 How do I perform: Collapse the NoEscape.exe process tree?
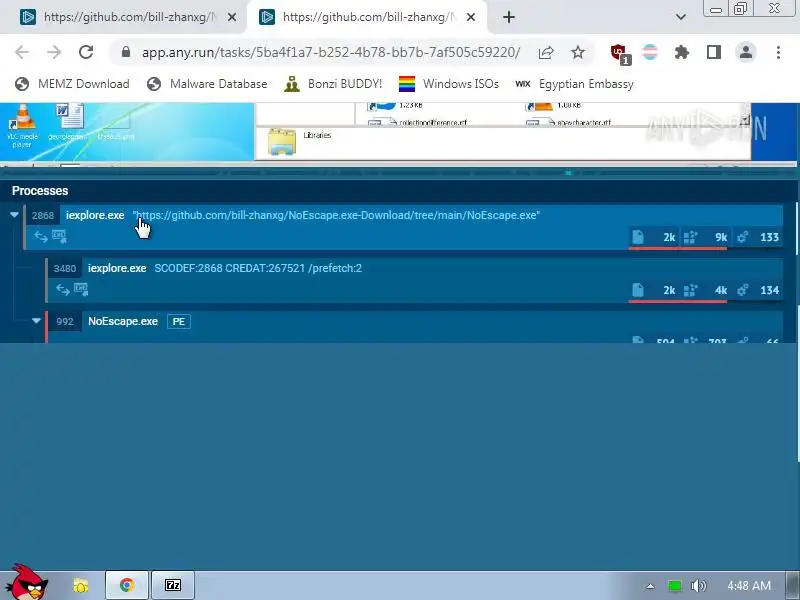[x=36, y=321]
